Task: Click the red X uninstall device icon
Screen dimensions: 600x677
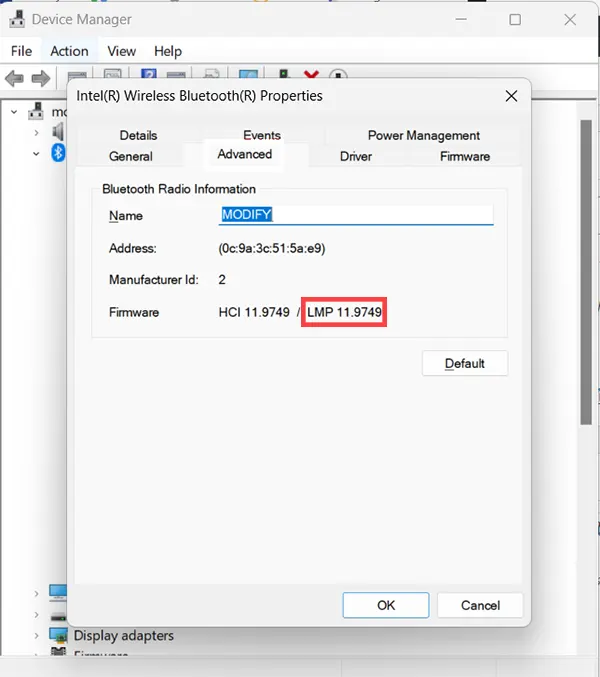Action: (x=311, y=77)
